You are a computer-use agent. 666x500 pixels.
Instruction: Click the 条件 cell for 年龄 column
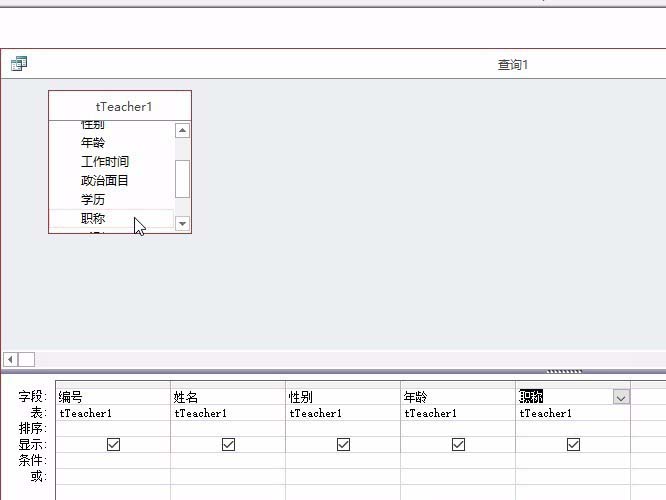(458, 460)
